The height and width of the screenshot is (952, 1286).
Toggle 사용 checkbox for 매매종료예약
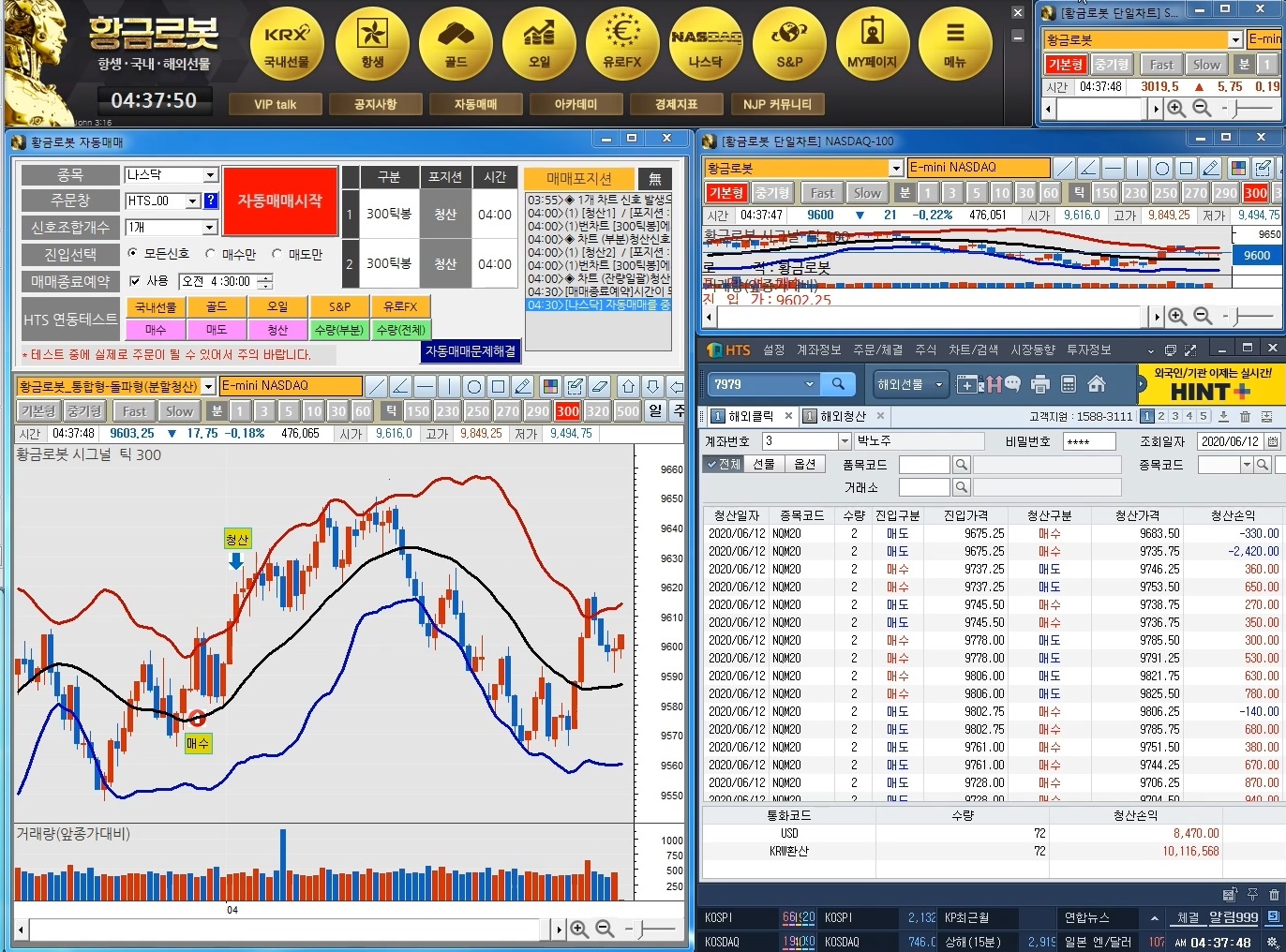pos(135,281)
